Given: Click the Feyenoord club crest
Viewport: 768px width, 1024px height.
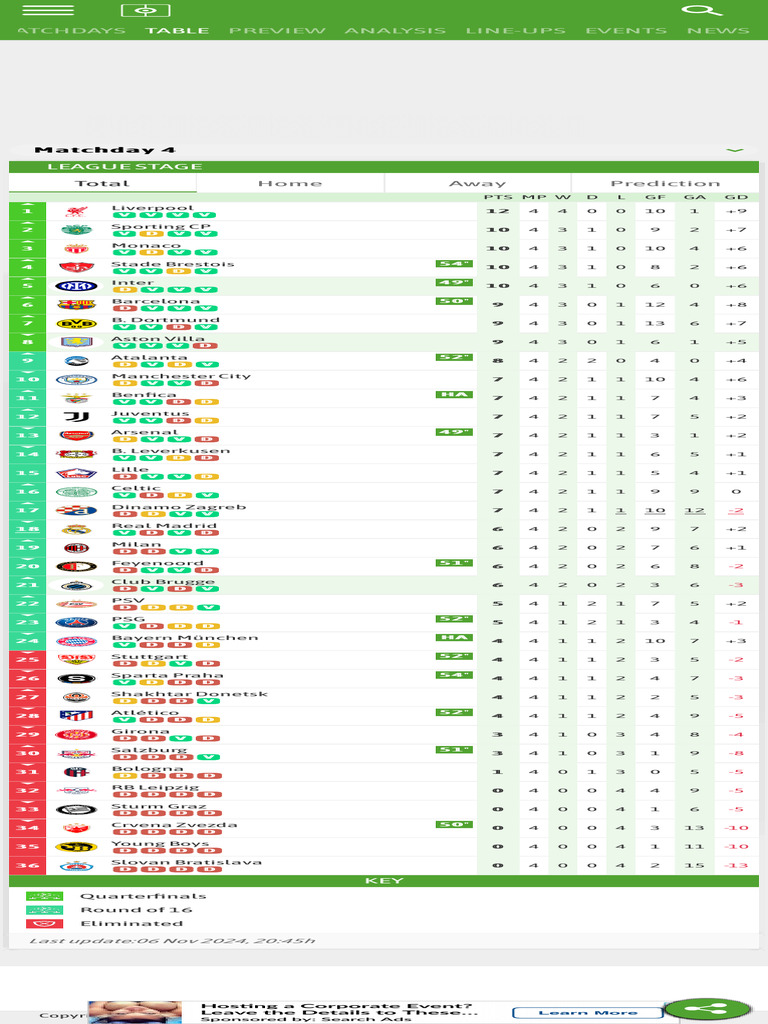Looking at the screenshot, I should (x=76, y=567).
